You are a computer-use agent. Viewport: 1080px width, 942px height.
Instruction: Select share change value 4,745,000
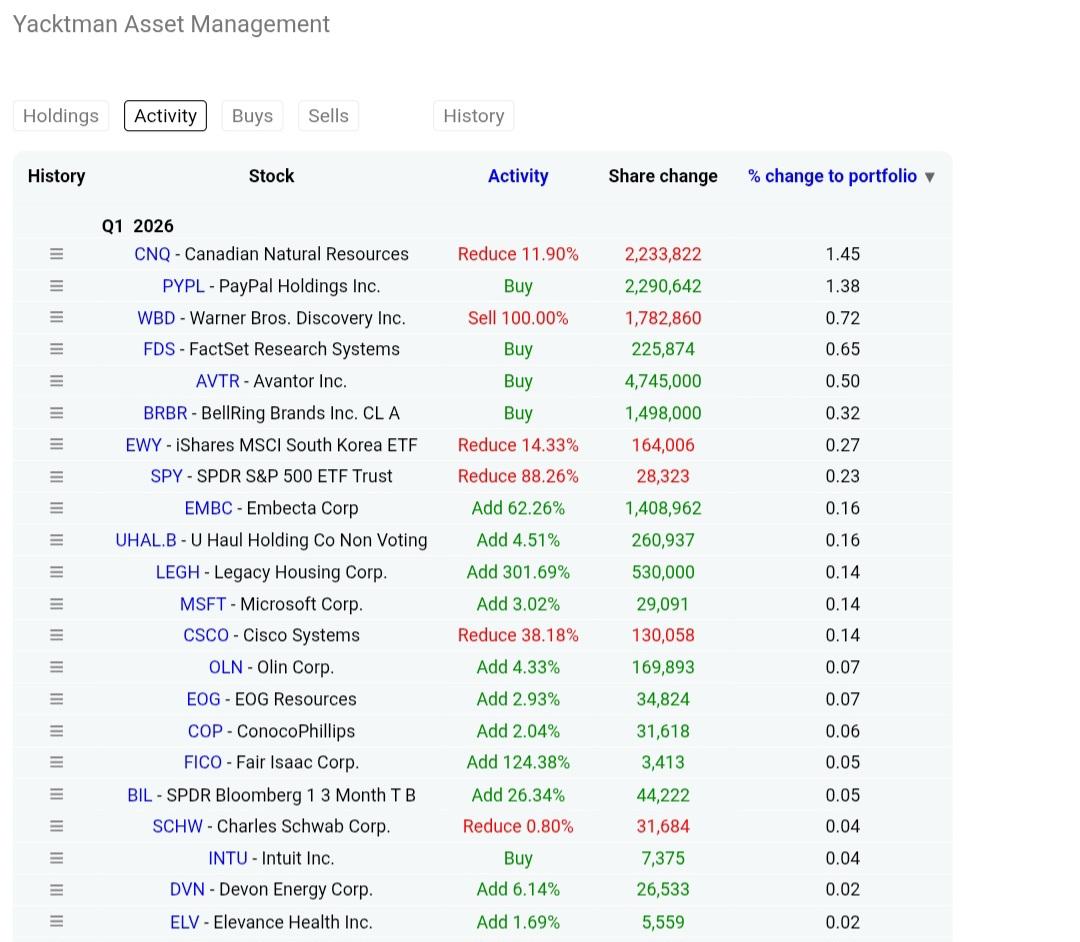coord(663,381)
